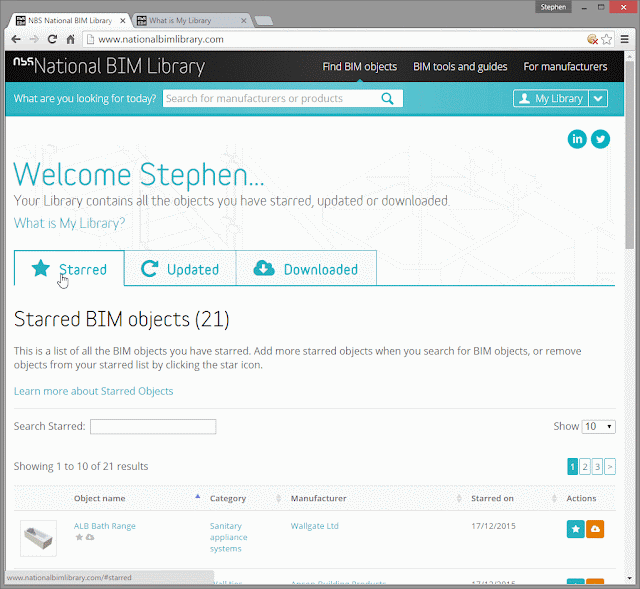Open Wallgate Ltd manufacturer link
Screen dimensions: 640x589
tap(315, 526)
